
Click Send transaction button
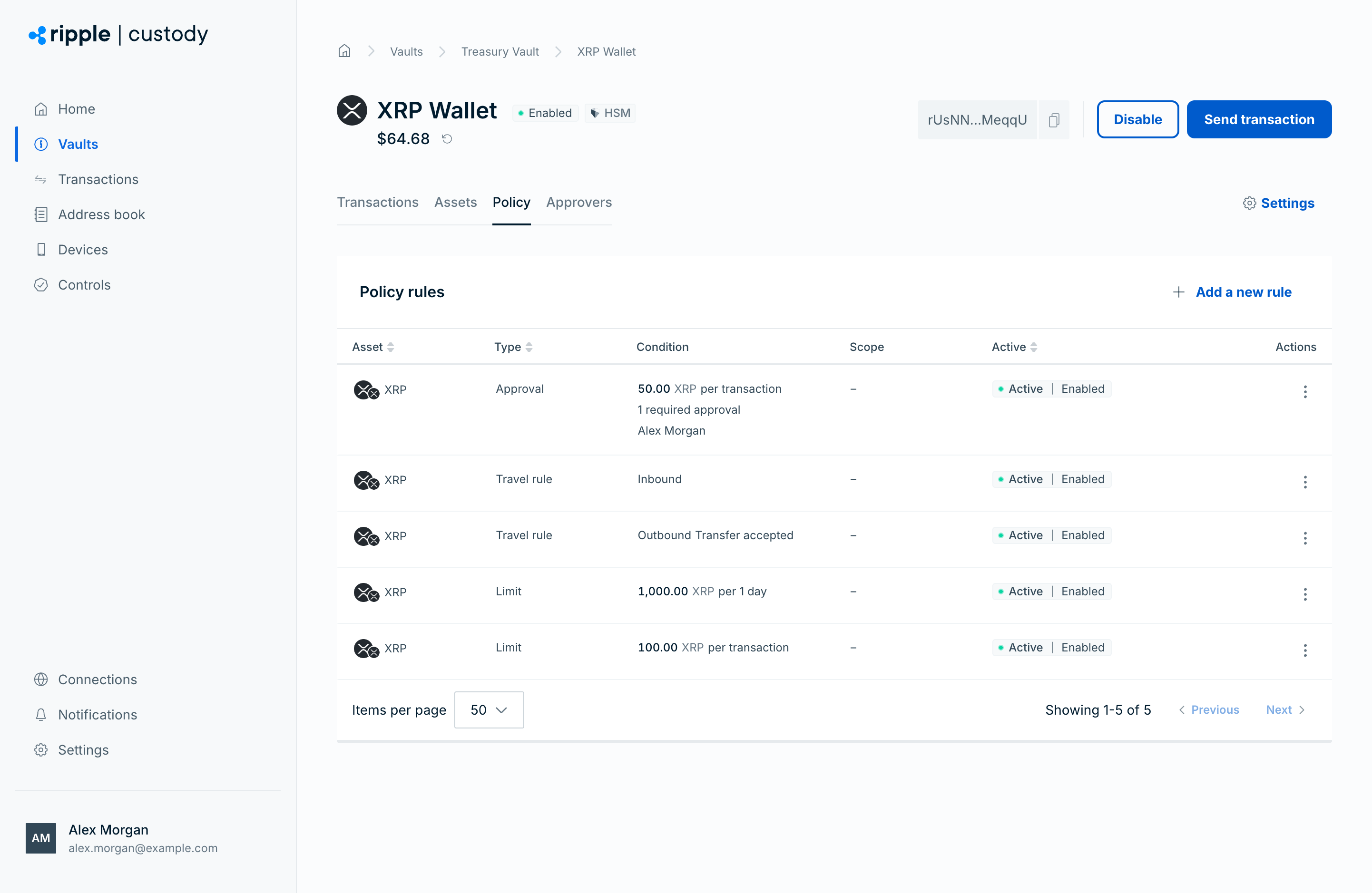click(1259, 119)
